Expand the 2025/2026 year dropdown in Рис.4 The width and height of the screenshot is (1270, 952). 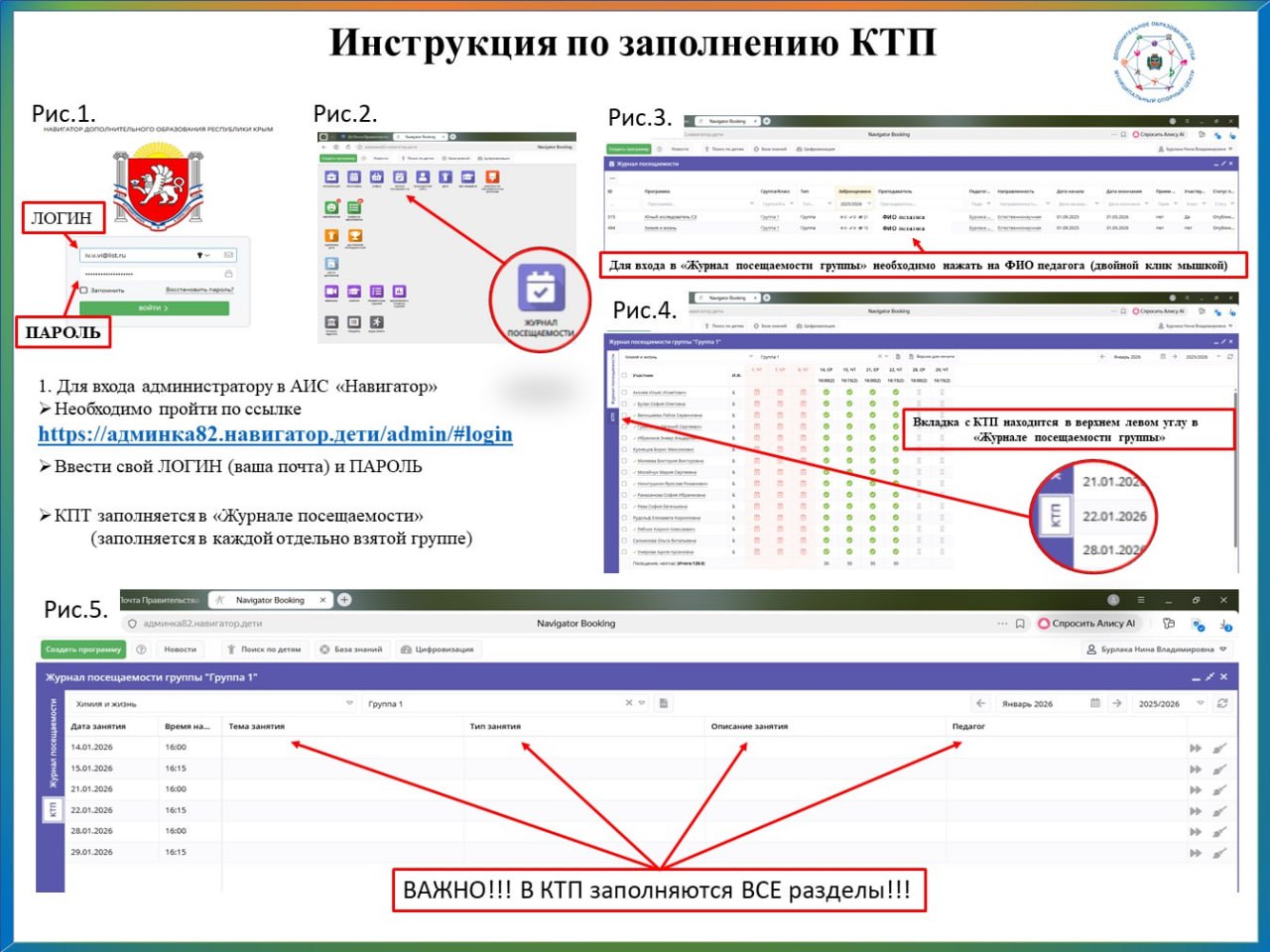[x=1216, y=356]
